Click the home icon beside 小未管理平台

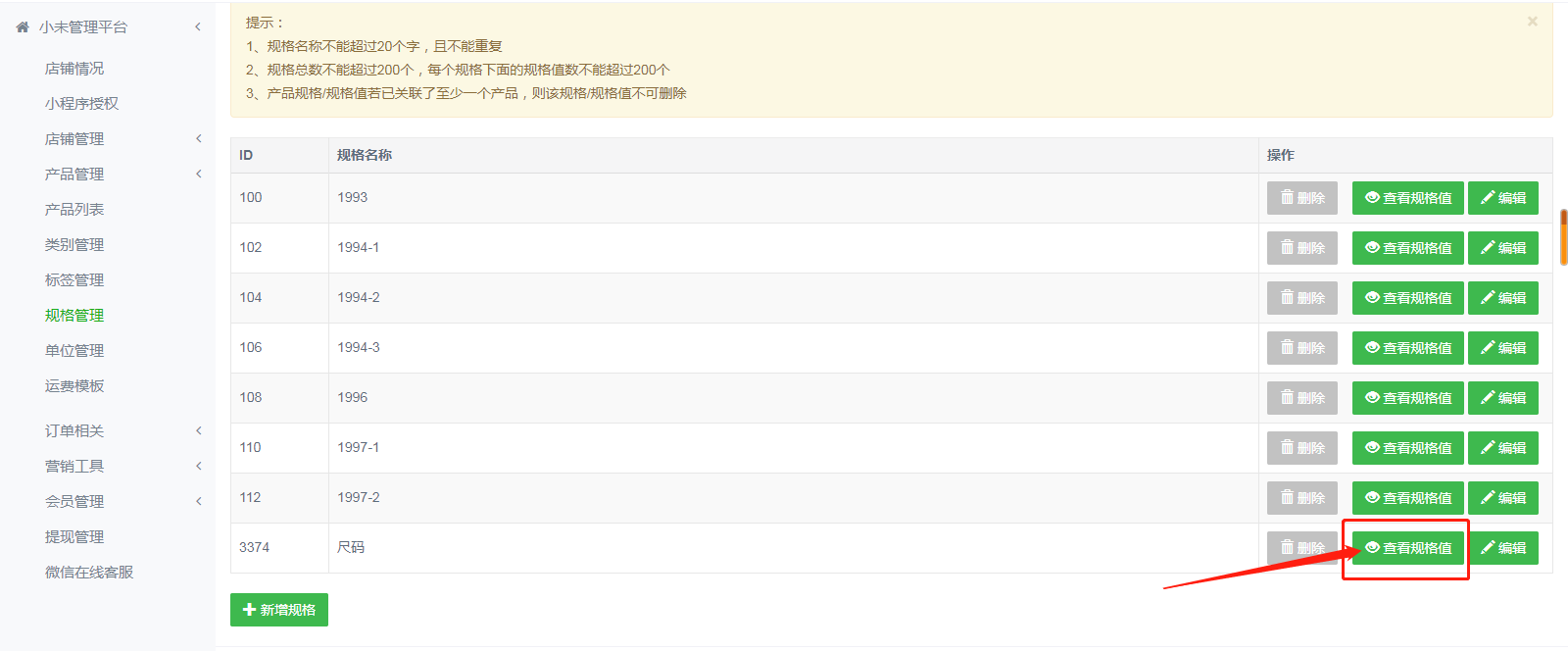pyautogui.click(x=23, y=27)
